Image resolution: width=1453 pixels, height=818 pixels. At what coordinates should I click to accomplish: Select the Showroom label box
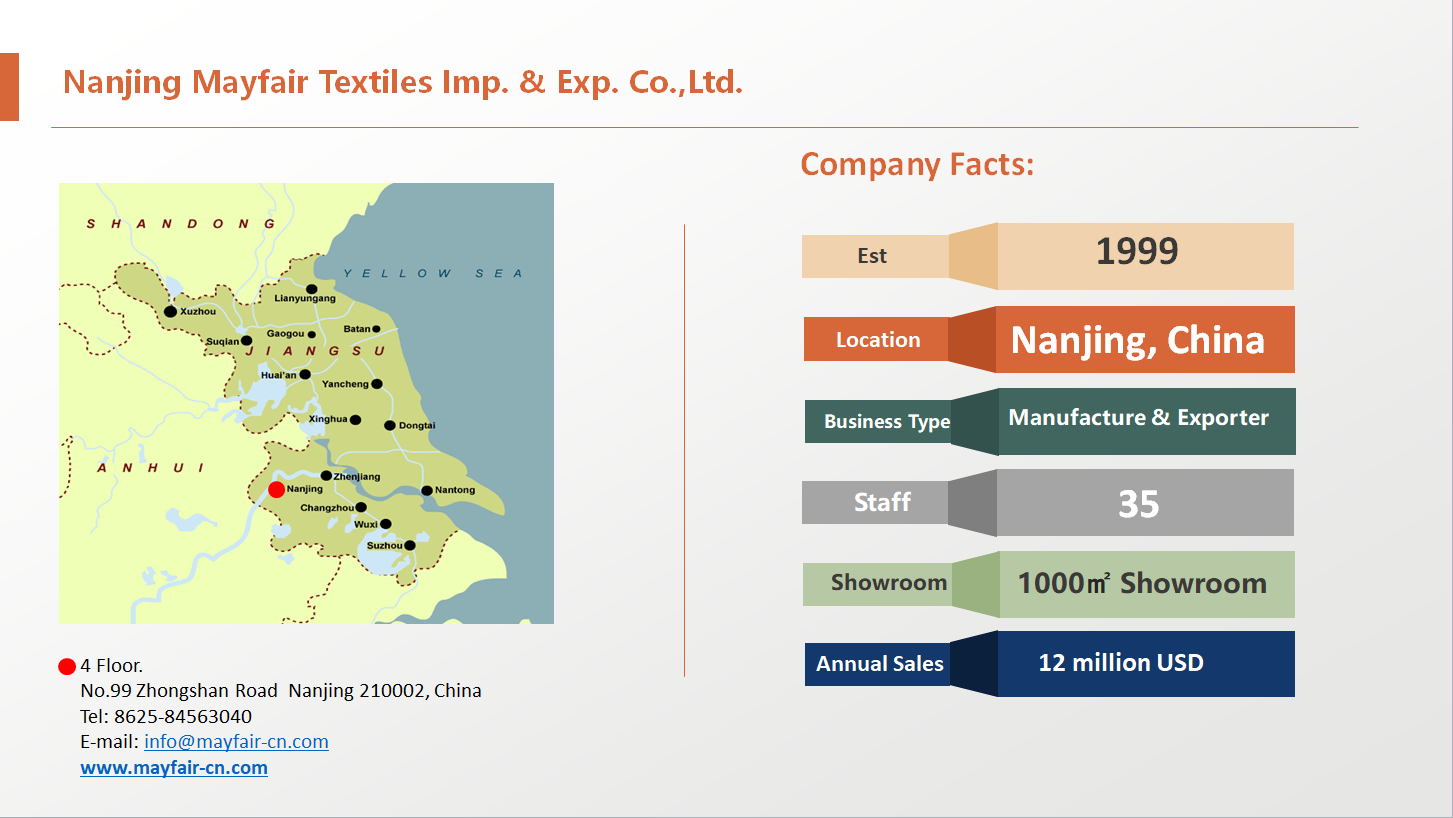pos(877,584)
